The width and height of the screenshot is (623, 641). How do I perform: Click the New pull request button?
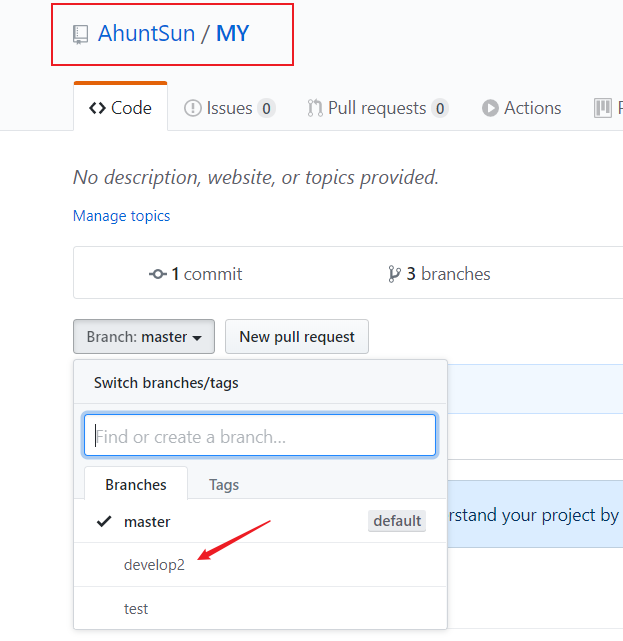[x=297, y=336]
